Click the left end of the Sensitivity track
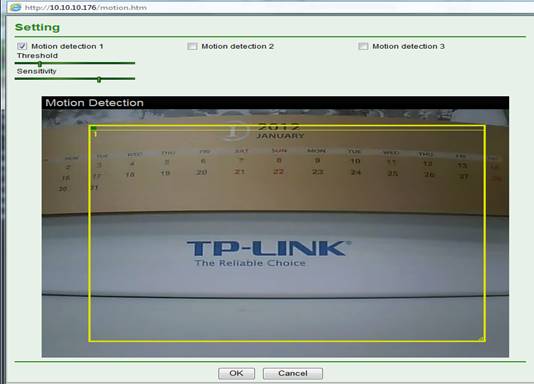Viewport: 534px width, 384px height. click(16, 79)
